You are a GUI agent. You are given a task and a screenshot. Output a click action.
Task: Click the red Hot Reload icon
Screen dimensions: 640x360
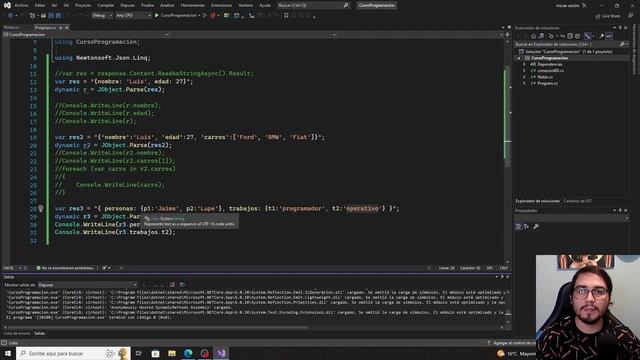click(213, 16)
